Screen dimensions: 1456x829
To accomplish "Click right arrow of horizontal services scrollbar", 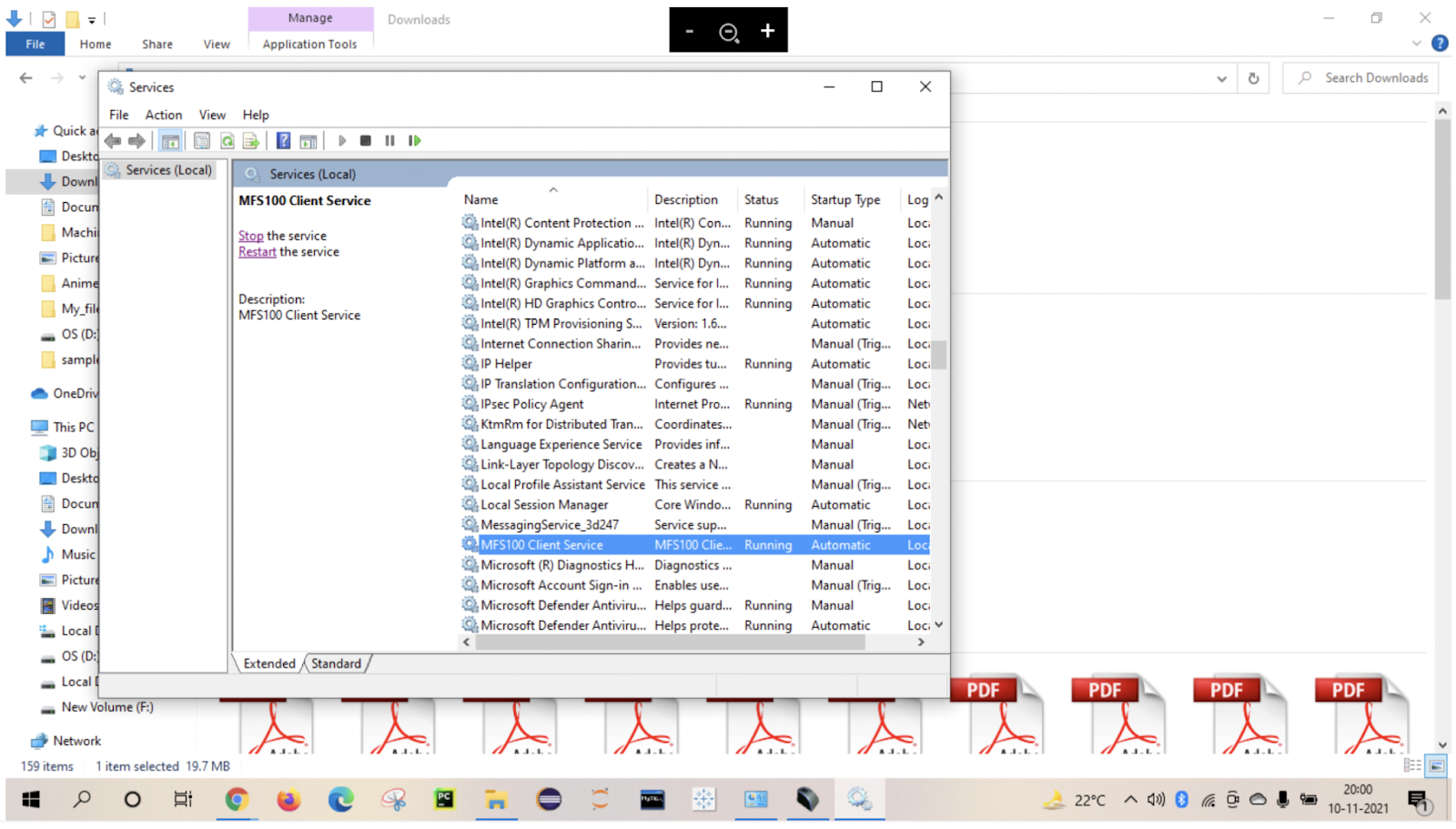I will click(921, 642).
